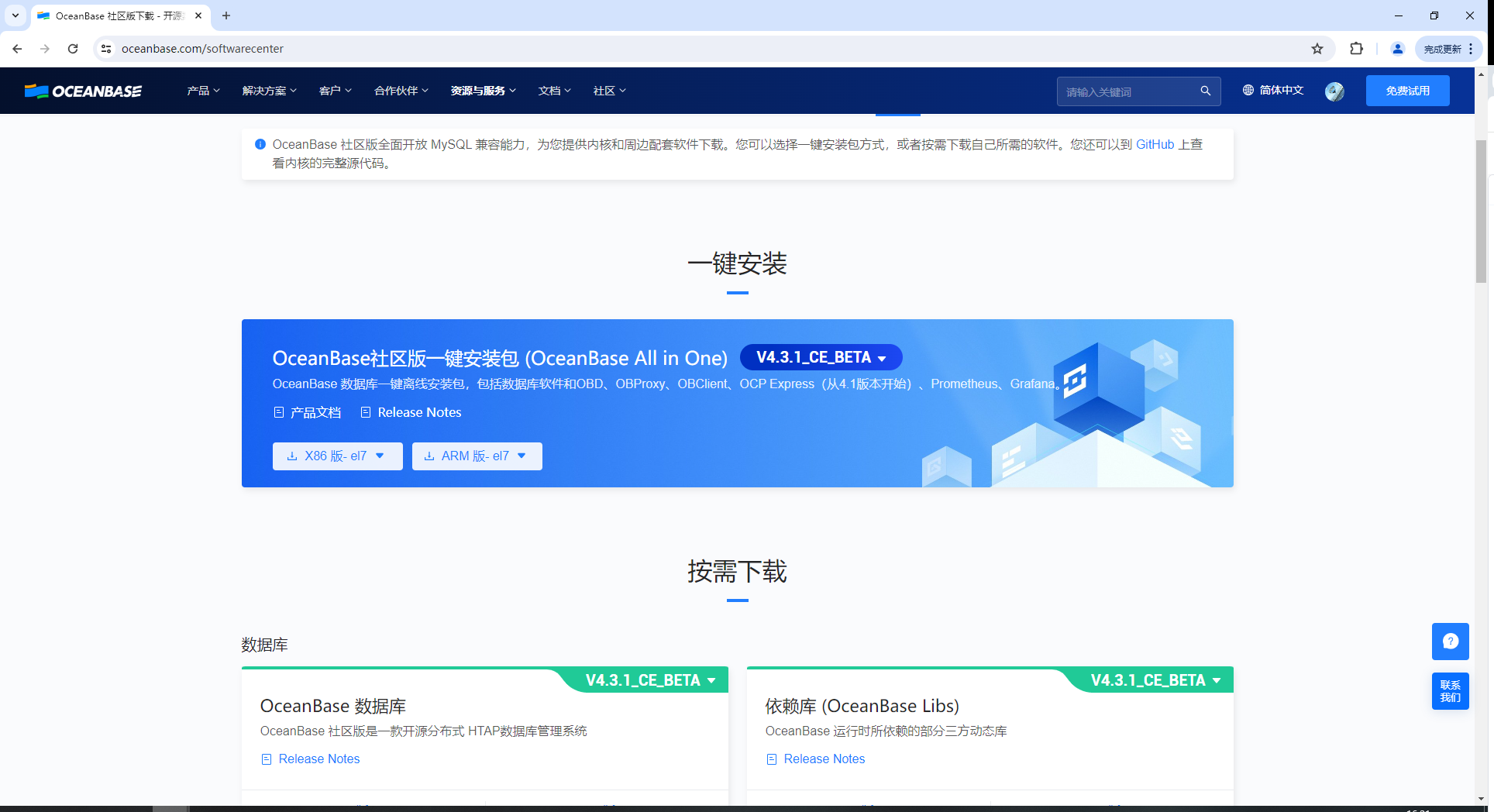Click the search magnifier icon

pos(1205,91)
